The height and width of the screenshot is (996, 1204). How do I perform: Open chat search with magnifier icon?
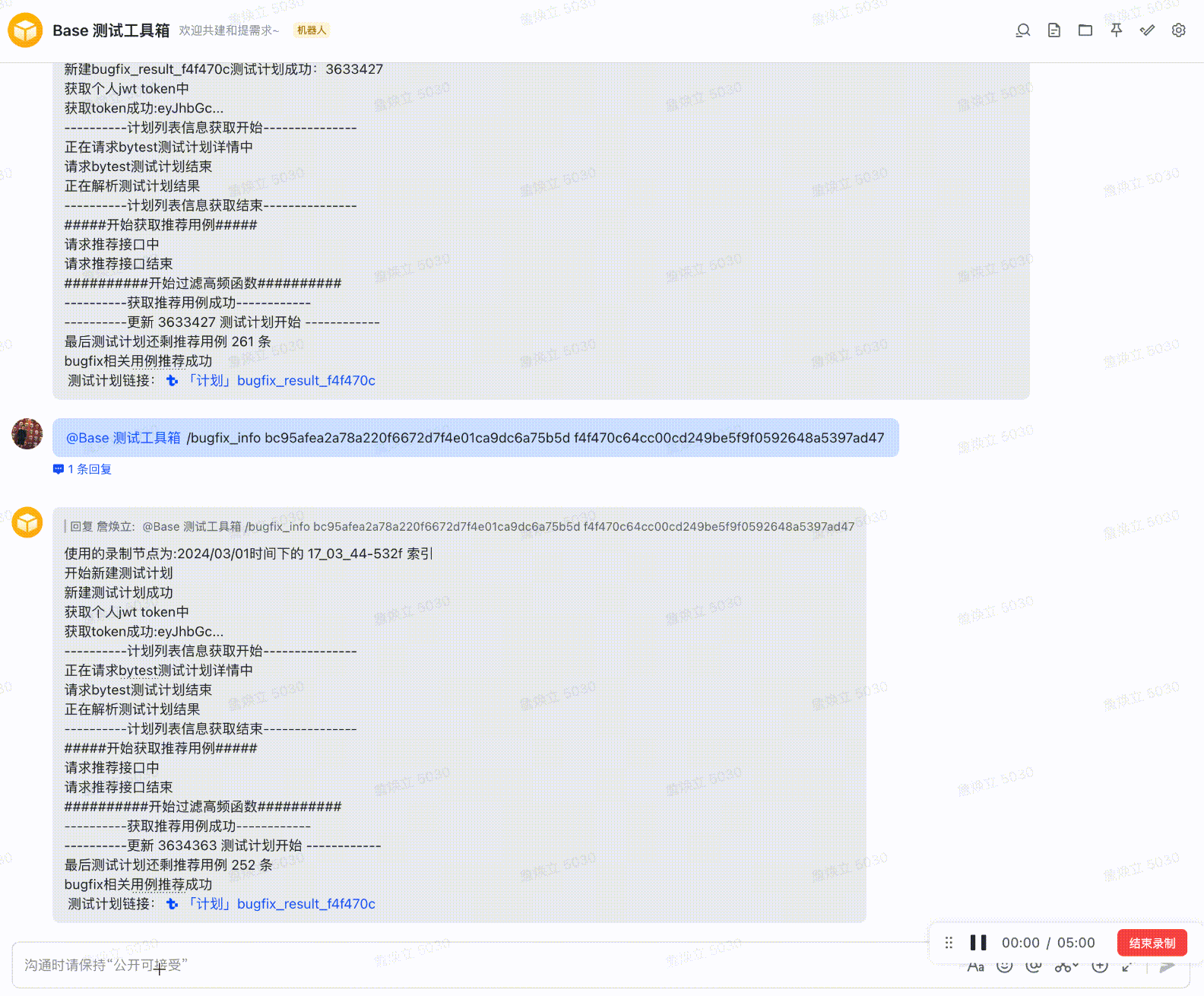1023,30
